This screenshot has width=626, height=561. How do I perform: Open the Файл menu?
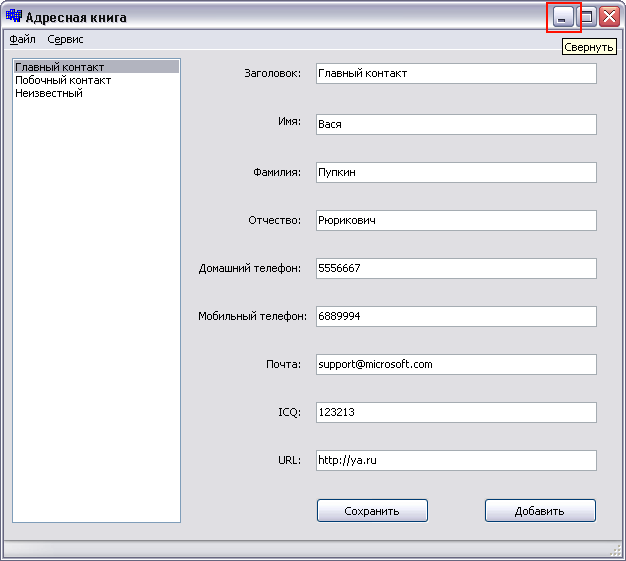pos(22,39)
